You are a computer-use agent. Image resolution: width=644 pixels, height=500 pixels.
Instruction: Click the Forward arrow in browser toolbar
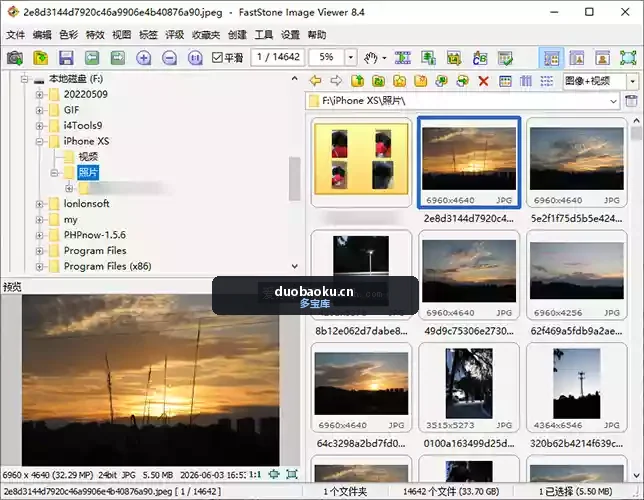336,81
